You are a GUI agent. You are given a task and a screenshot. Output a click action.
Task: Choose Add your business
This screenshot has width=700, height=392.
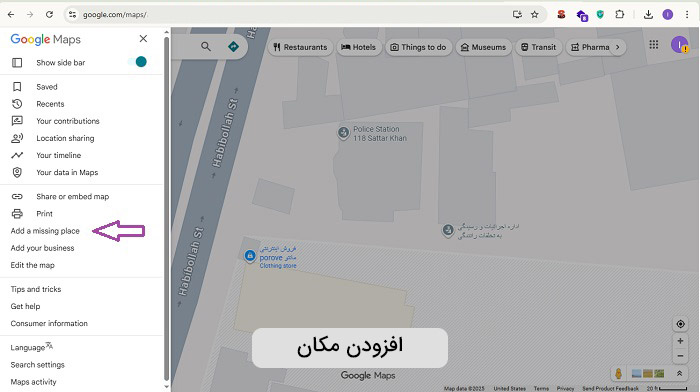[42, 248]
